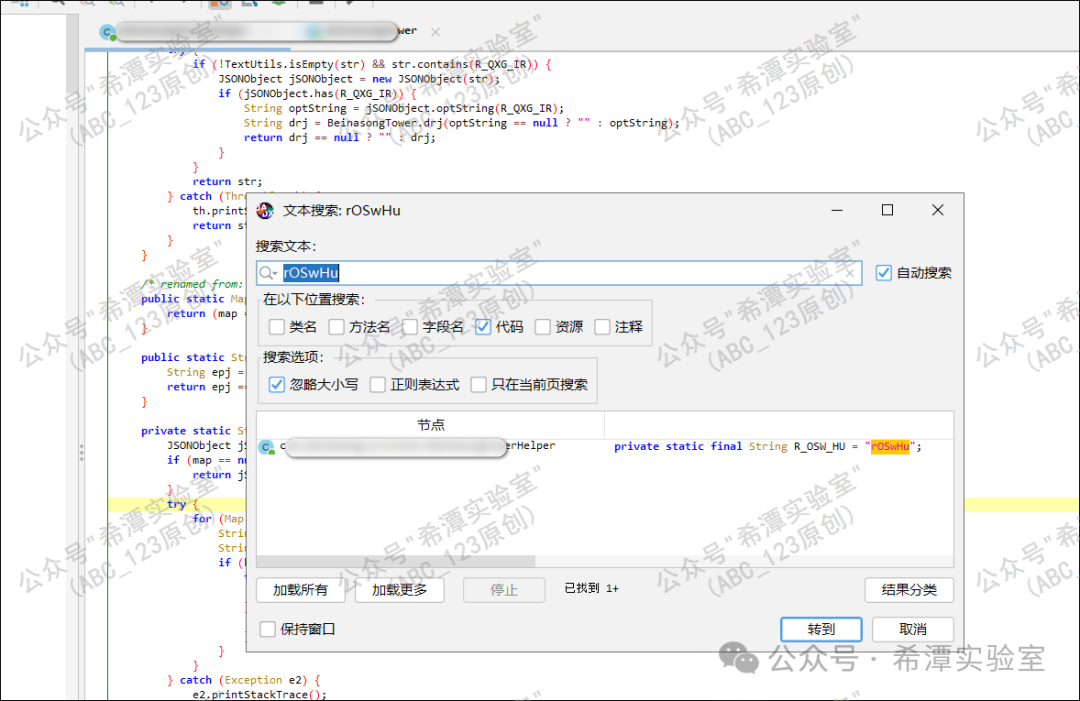Click the 节点 column header

pyautogui.click(x=430, y=425)
